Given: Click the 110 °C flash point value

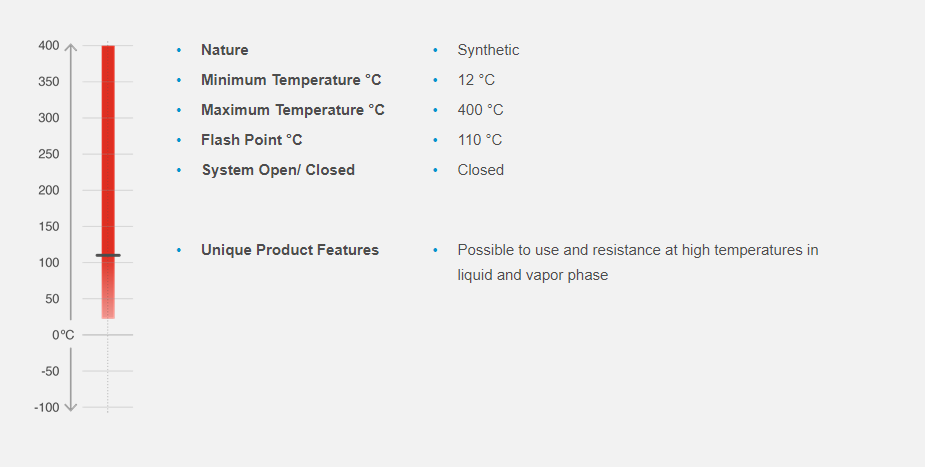Looking at the screenshot, I should (480, 140).
